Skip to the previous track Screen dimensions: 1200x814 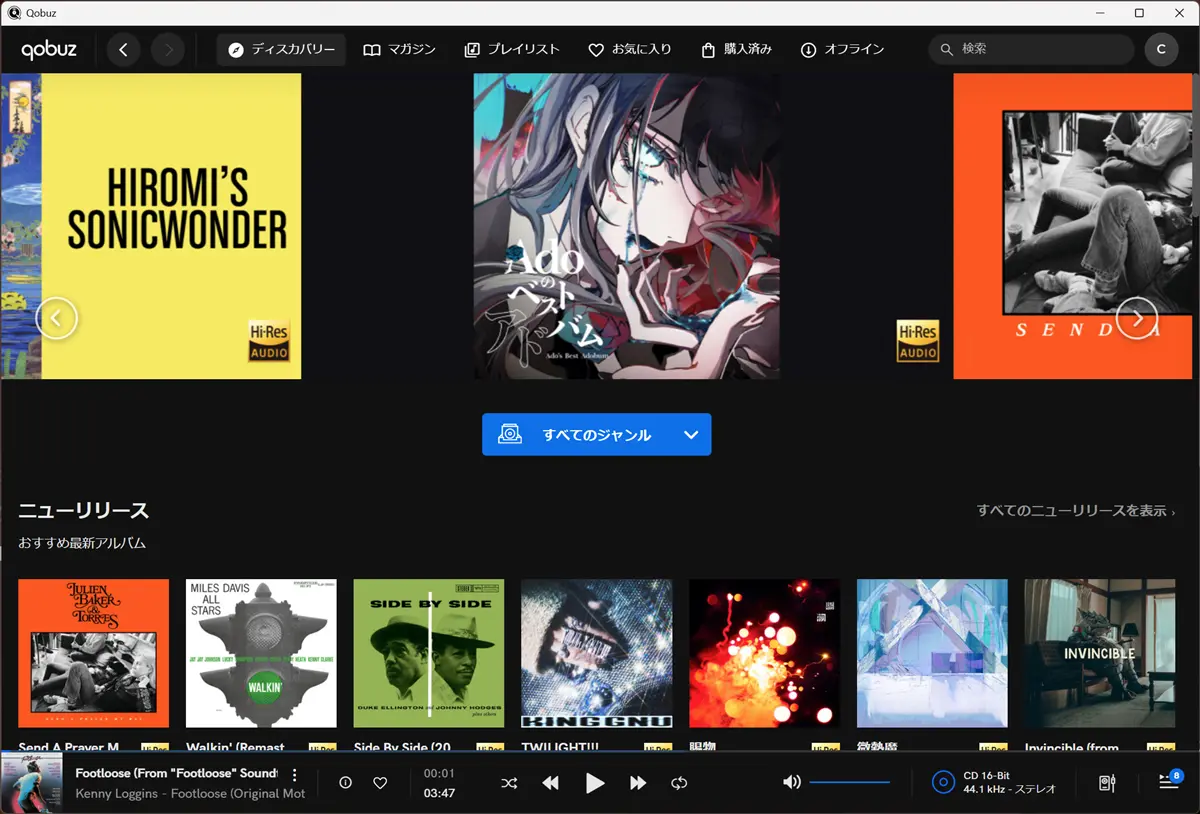551,783
